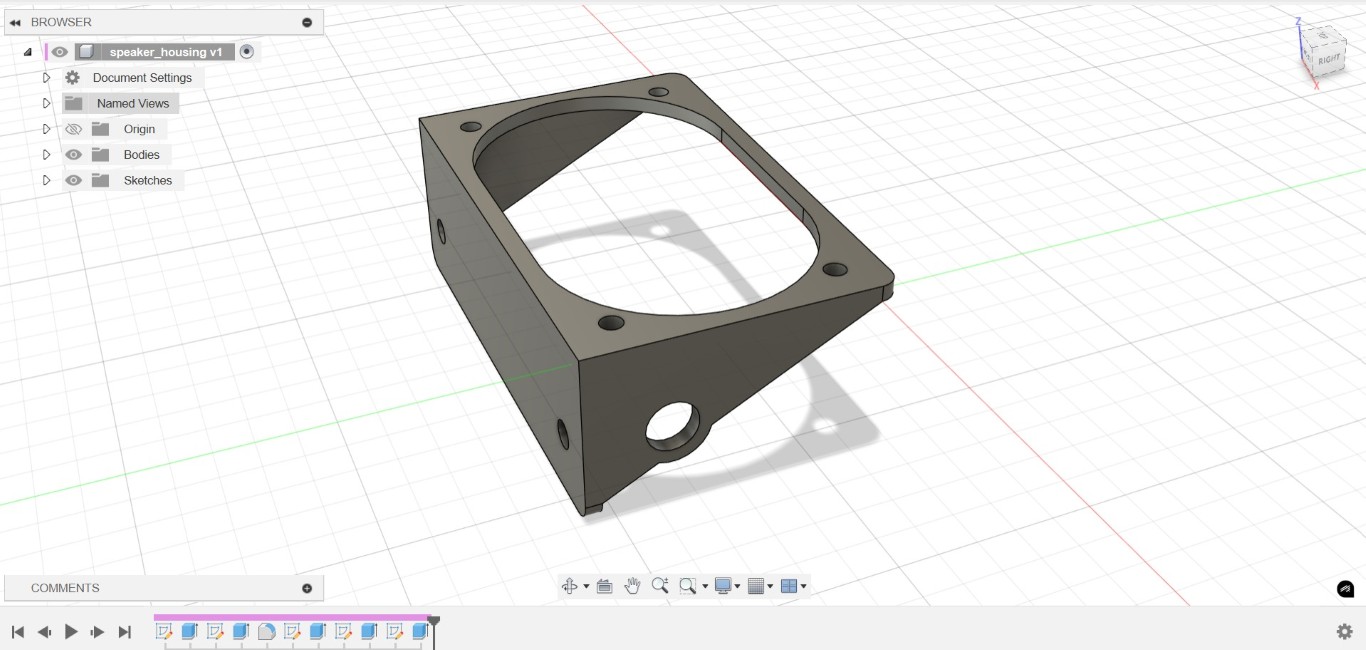Click the plus icon in Comments panel
Image resolution: width=1366 pixels, height=650 pixels.
click(x=307, y=588)
